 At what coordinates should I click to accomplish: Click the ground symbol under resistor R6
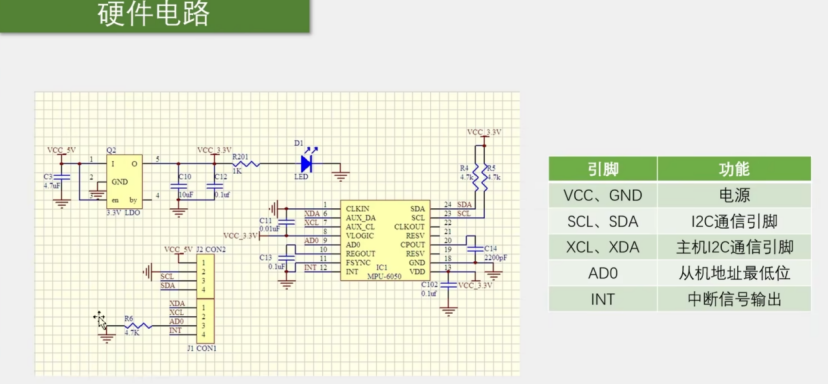(107, 337)
